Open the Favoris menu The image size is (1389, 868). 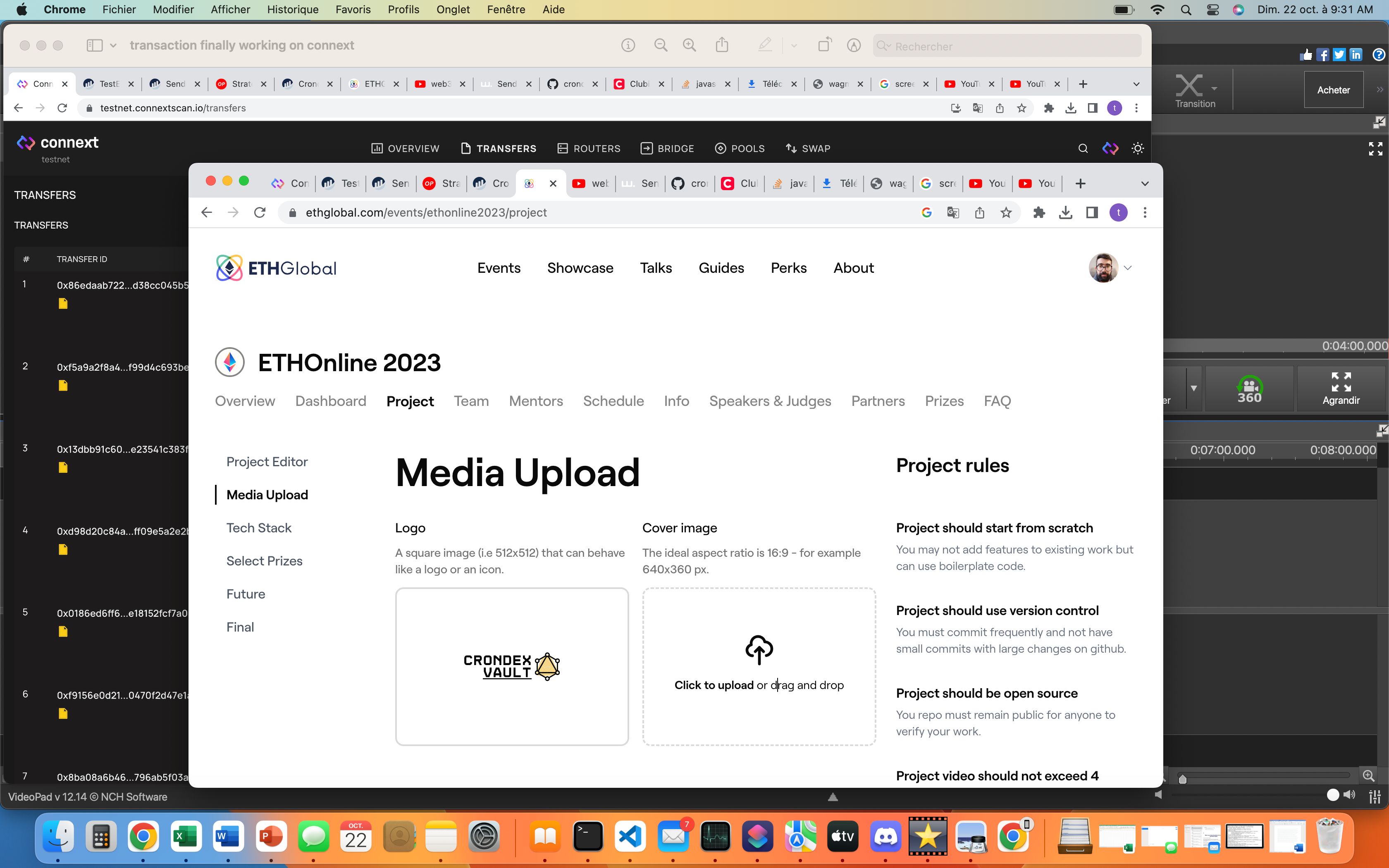[x=353, y=10]
